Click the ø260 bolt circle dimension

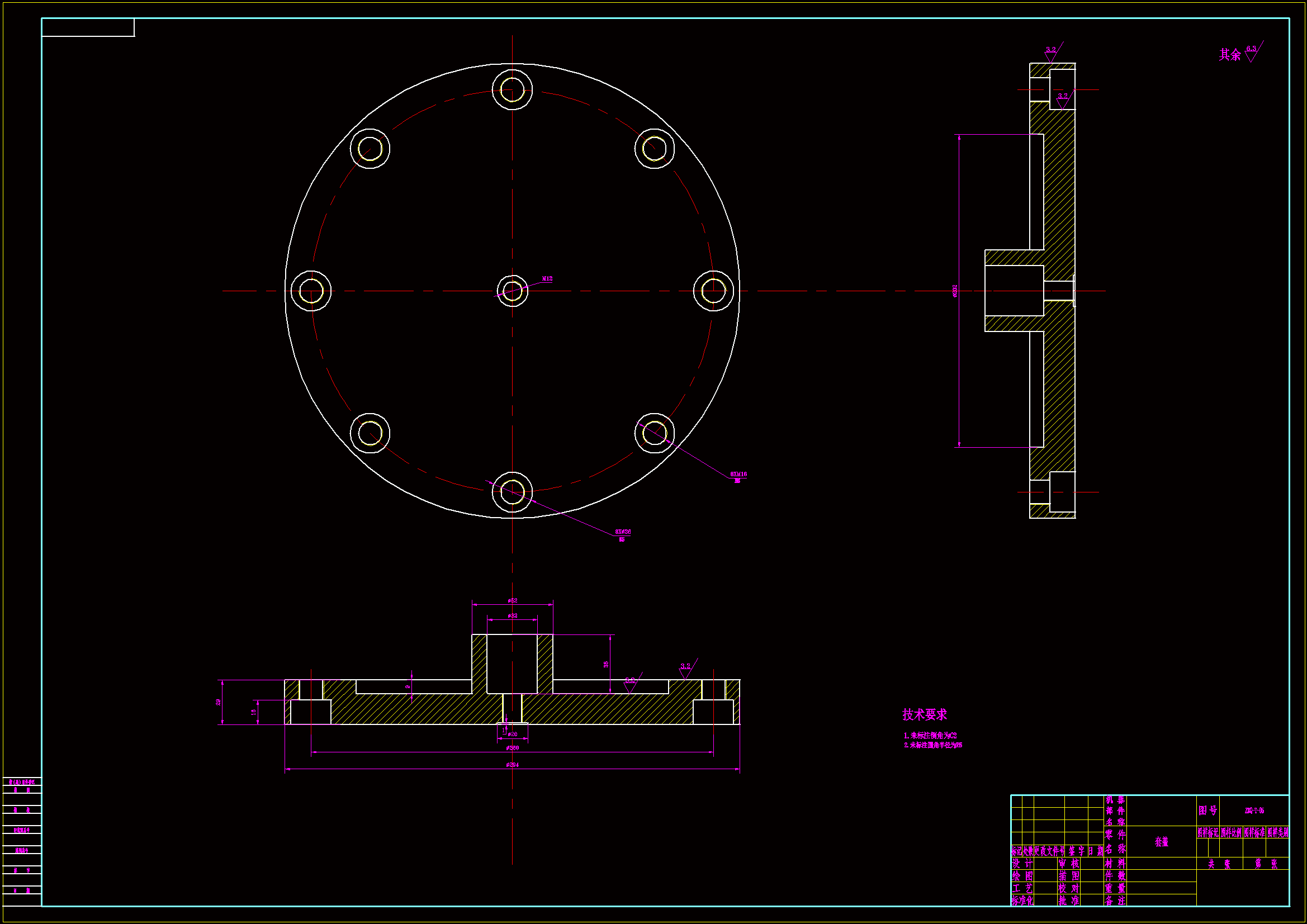[512, 748]
